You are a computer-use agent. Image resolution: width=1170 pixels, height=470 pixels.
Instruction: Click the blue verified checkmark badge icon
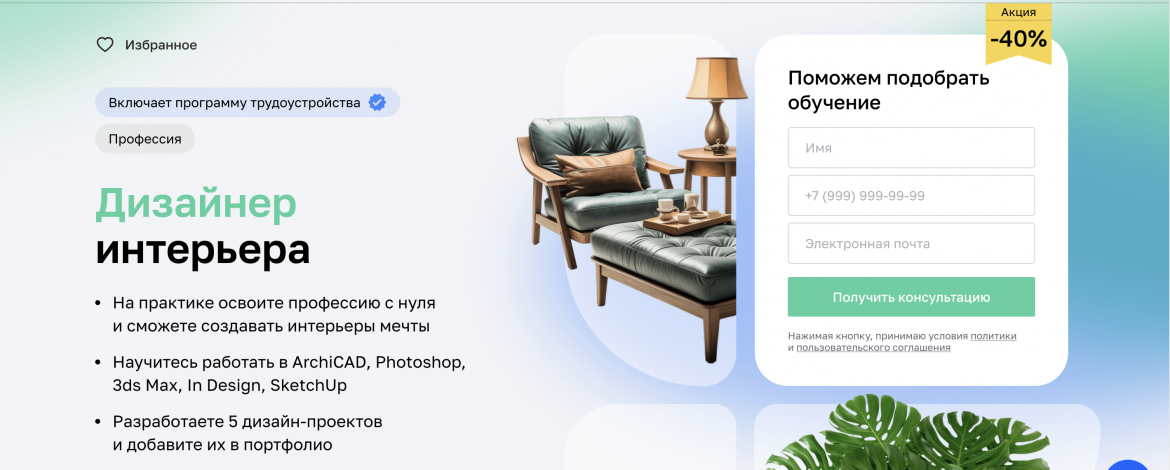tap(378, 102)
